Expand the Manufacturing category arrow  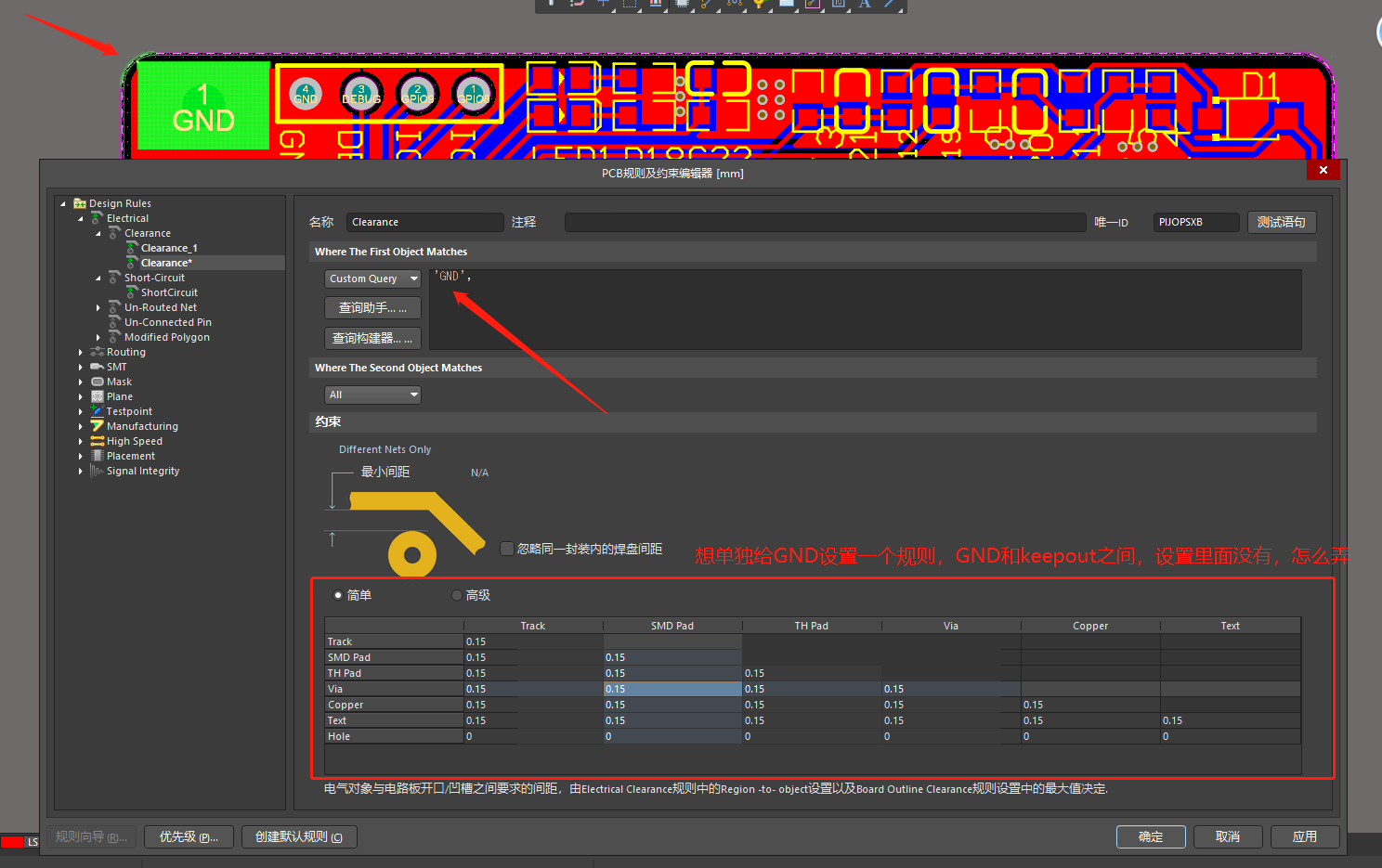81,426
